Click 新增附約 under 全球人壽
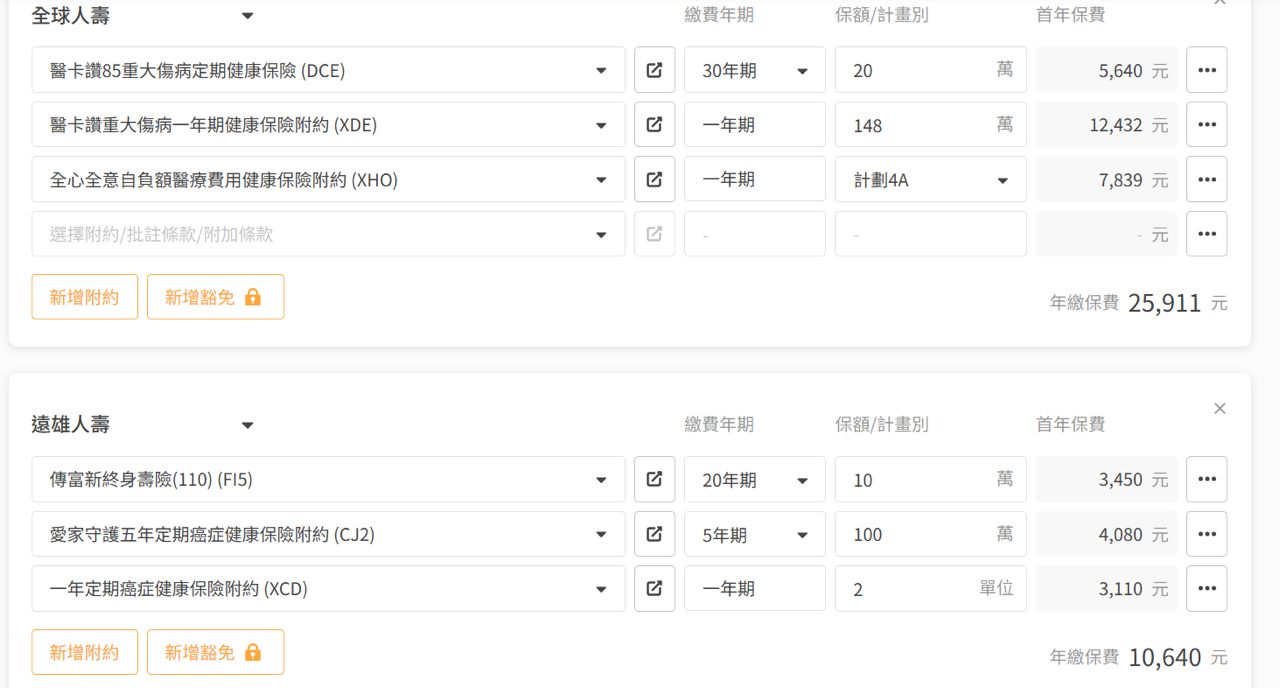This screenshot has width=1280, height=688. (x=84, y=297)
